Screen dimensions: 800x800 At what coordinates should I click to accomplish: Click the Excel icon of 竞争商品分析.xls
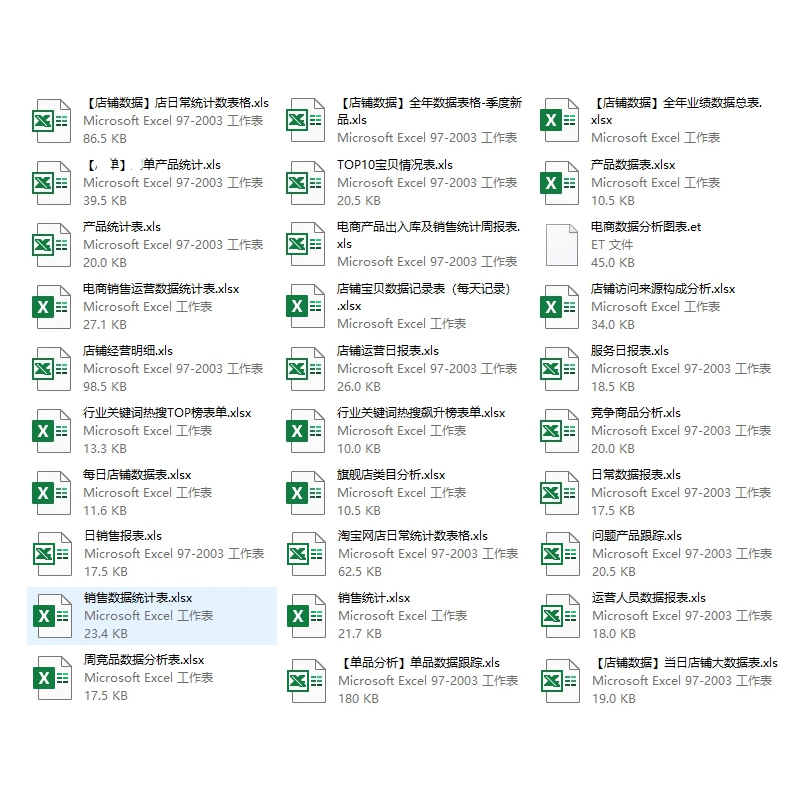tap(560, 431)
